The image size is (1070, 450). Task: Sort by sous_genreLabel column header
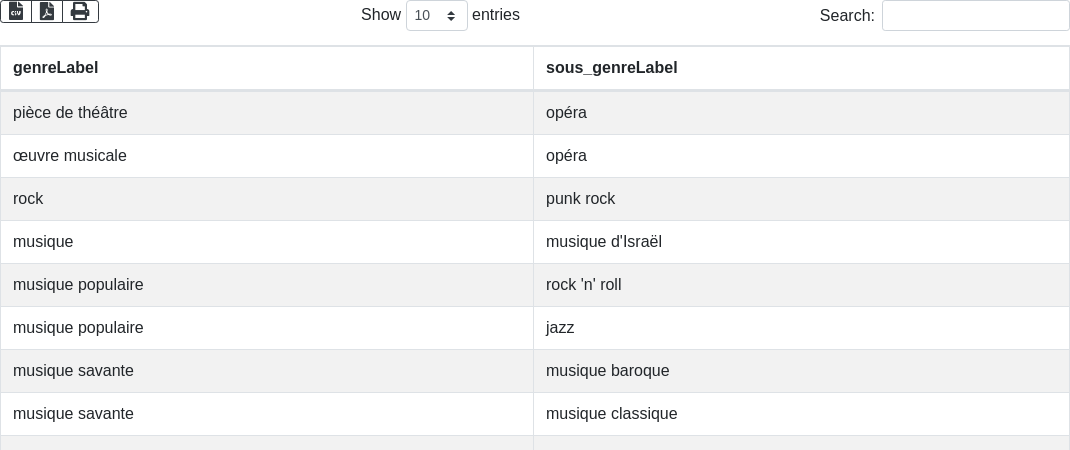(801, 68)
